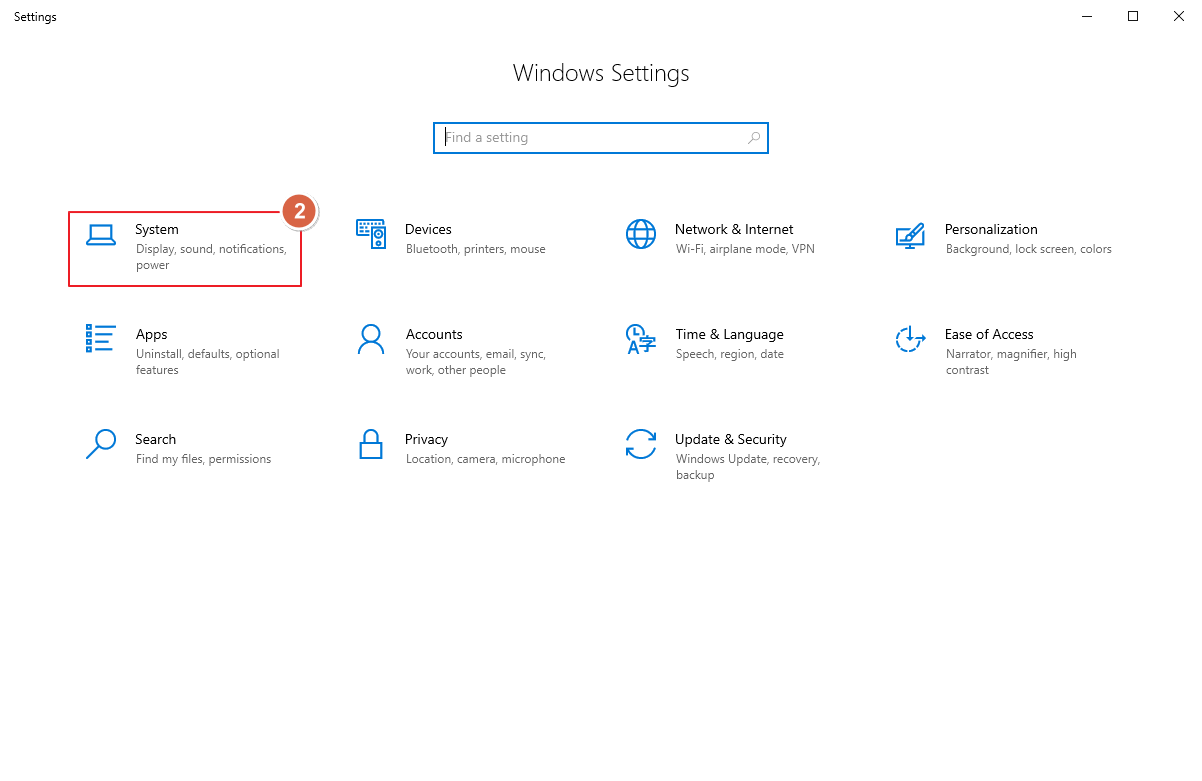1202x781 pixels.
Task: Open the Network & Internet globe icon
Action: tap(641, 234)
